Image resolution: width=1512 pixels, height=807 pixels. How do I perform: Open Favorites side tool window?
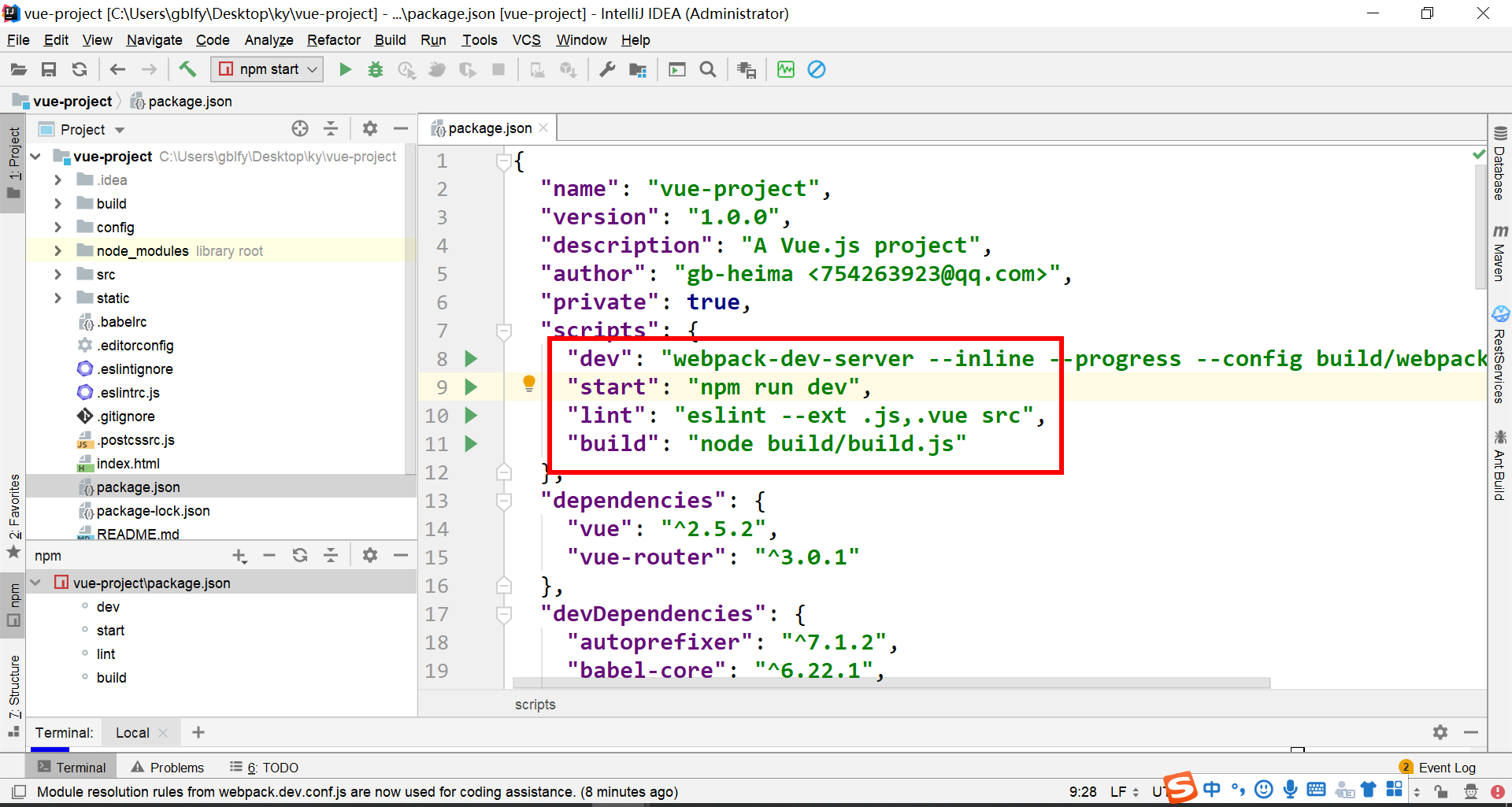(14, 516)
